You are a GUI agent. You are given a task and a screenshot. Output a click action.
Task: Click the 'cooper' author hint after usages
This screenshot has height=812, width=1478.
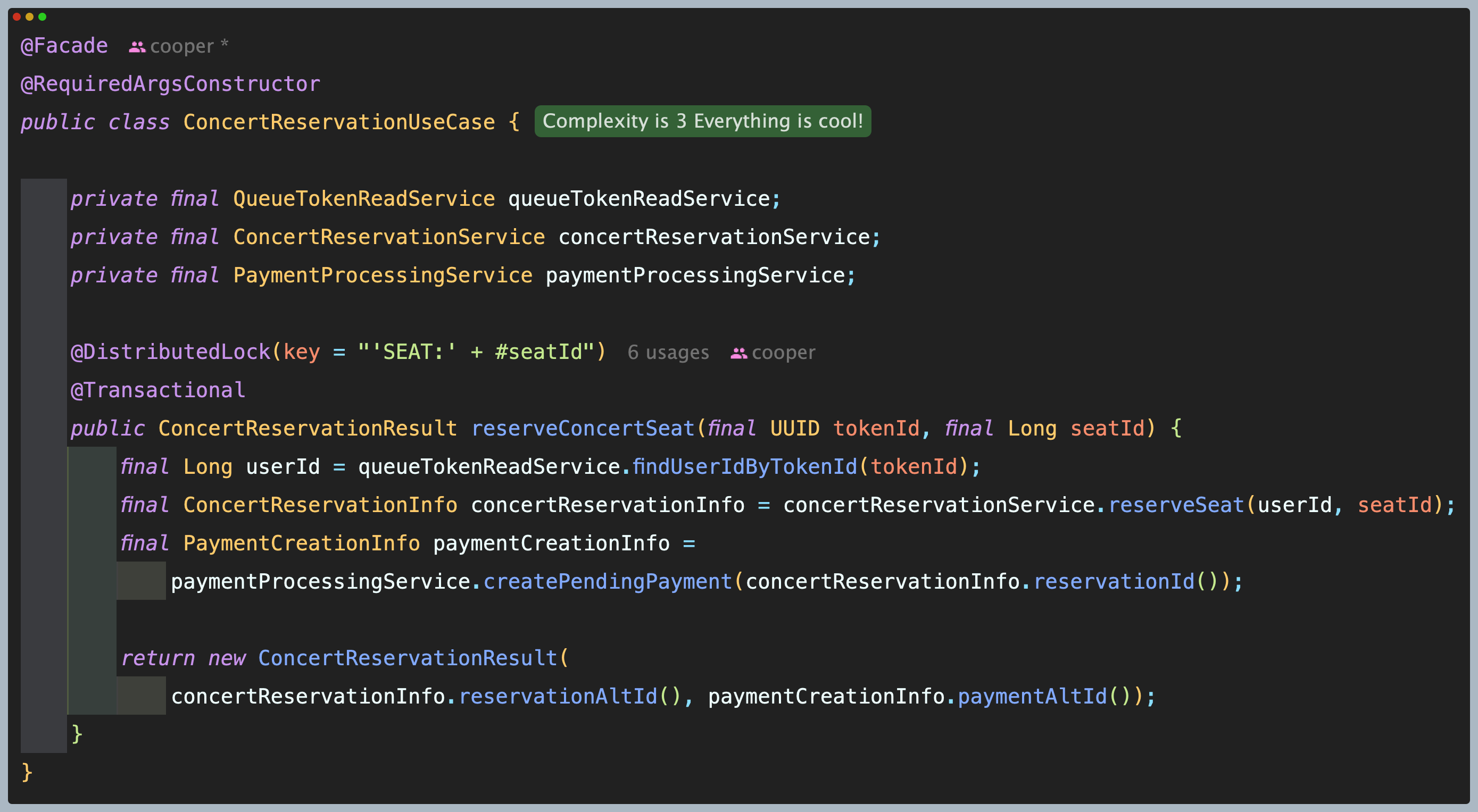tap(783, 352)
